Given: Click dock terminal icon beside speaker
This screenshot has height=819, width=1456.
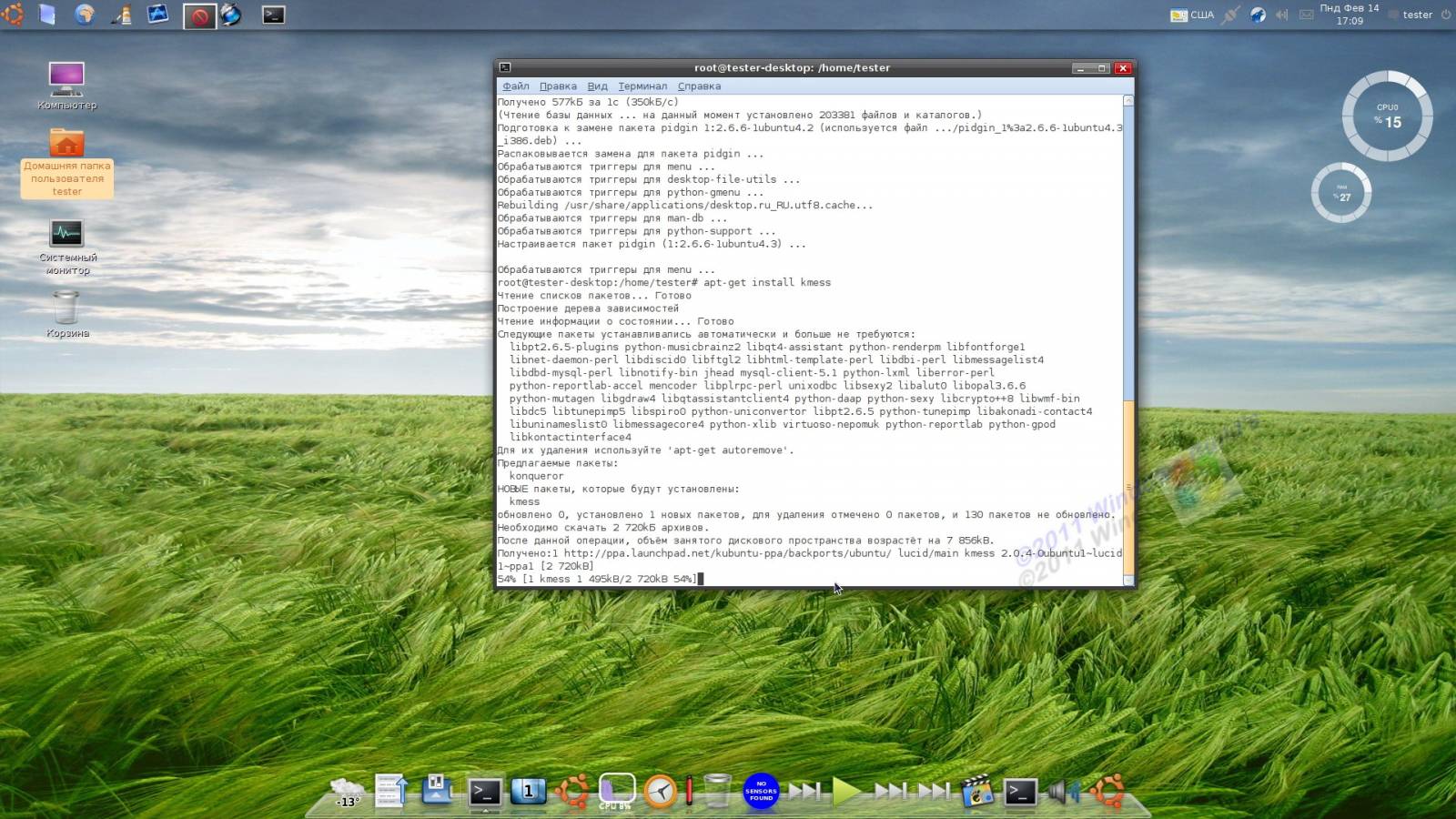Looking at the screenshot, I should (1020, 792).
